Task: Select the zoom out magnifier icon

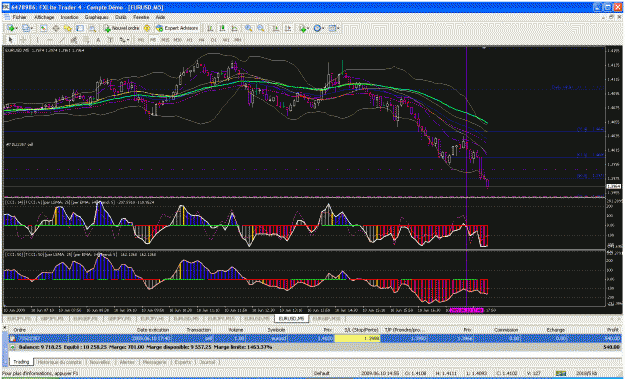Action: (x=261, y=28)
